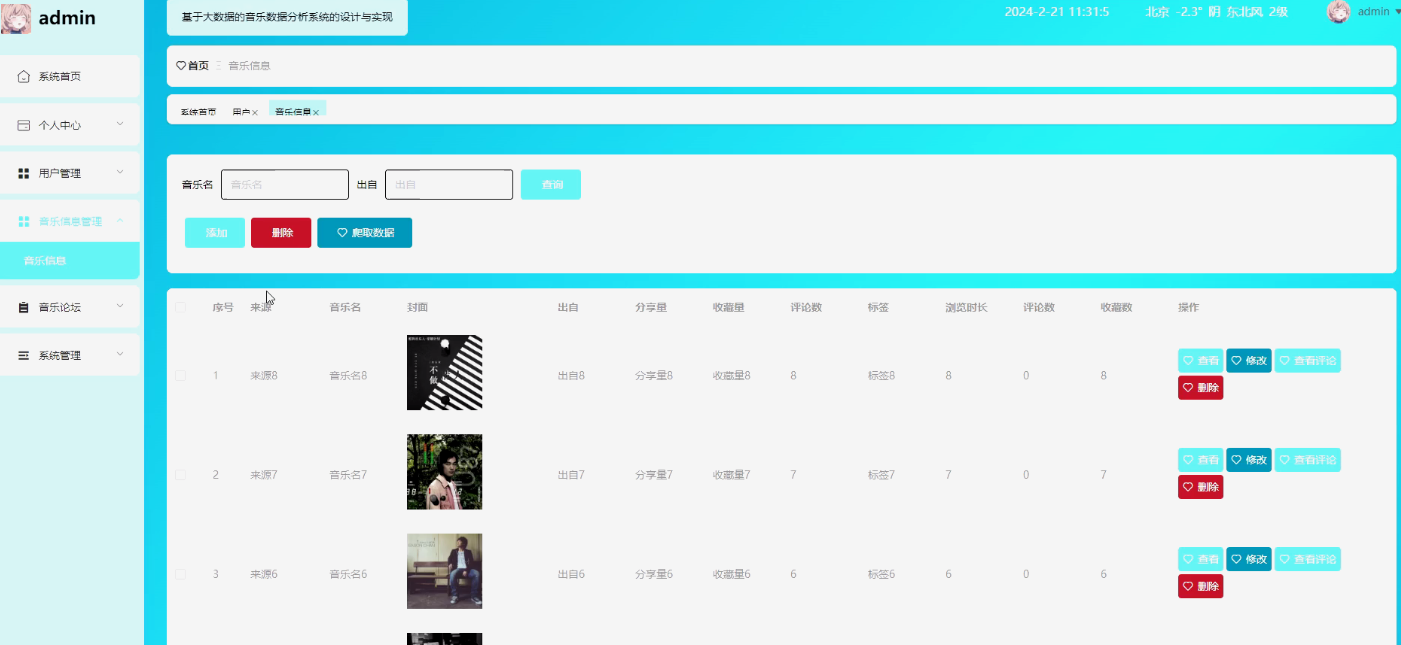The height and width of the screenshot is (645, 1401).
Task: Click the user avatar at top right
Action: pyautogui.click(x=1338, y=12)
